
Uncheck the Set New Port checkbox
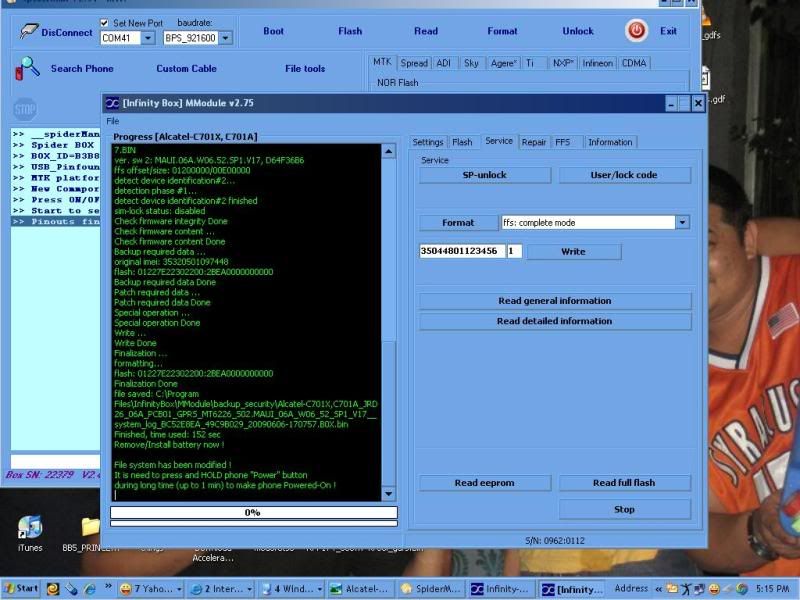[104, 23]
